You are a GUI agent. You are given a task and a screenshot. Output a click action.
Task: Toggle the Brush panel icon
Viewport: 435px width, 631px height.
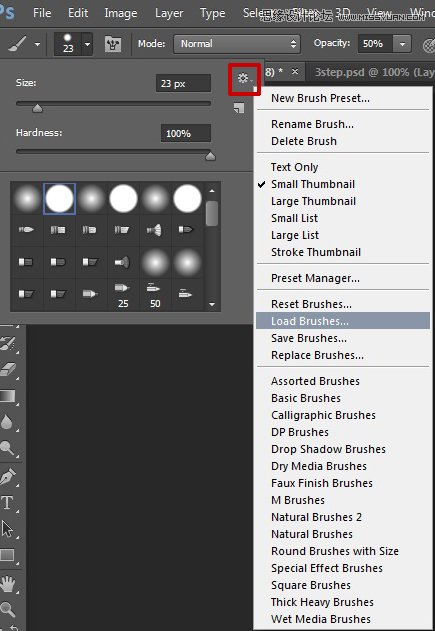click(x=113, y=44)
